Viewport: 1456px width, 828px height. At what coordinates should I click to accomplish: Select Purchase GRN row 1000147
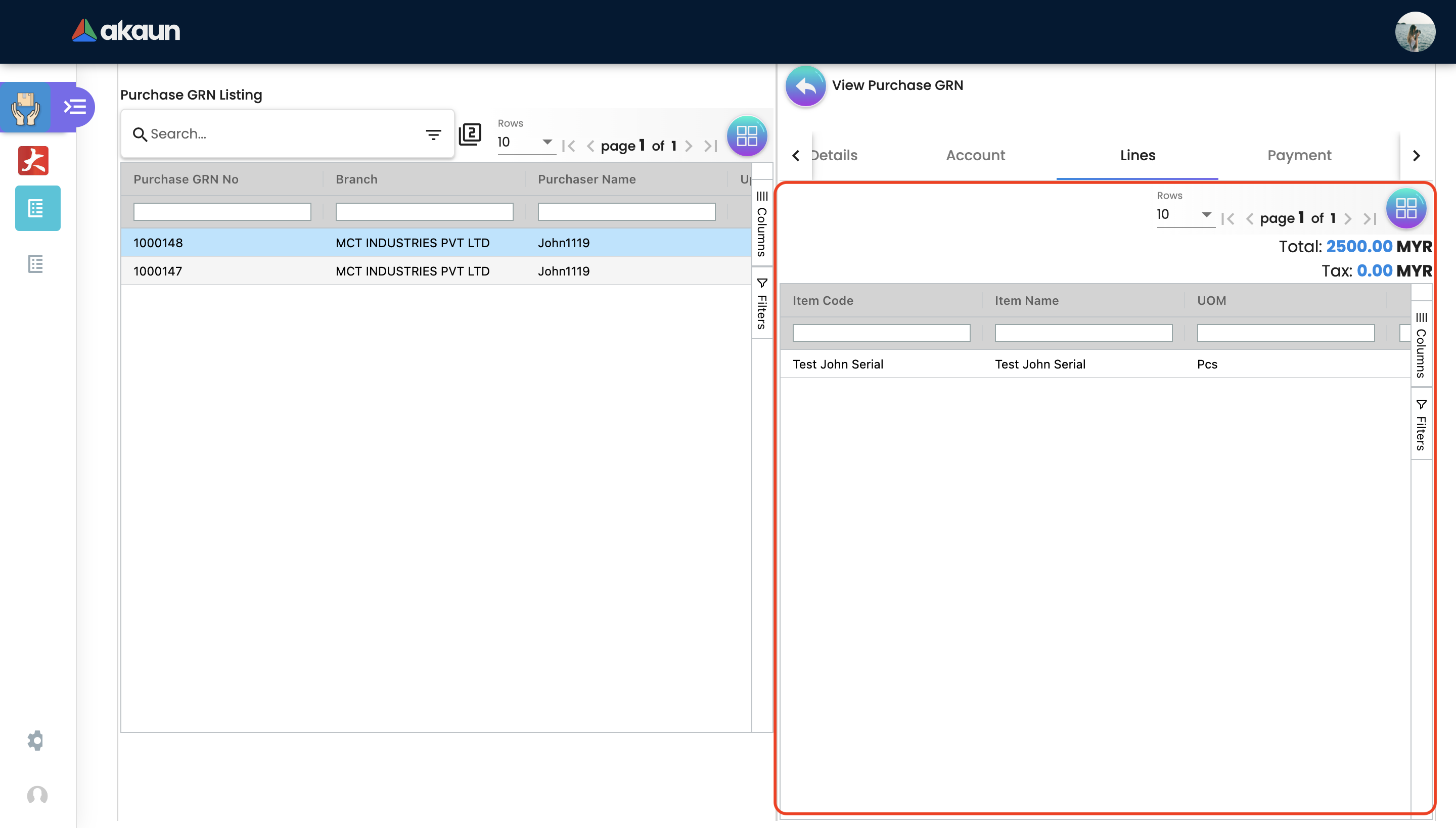(x=158, y=271)
